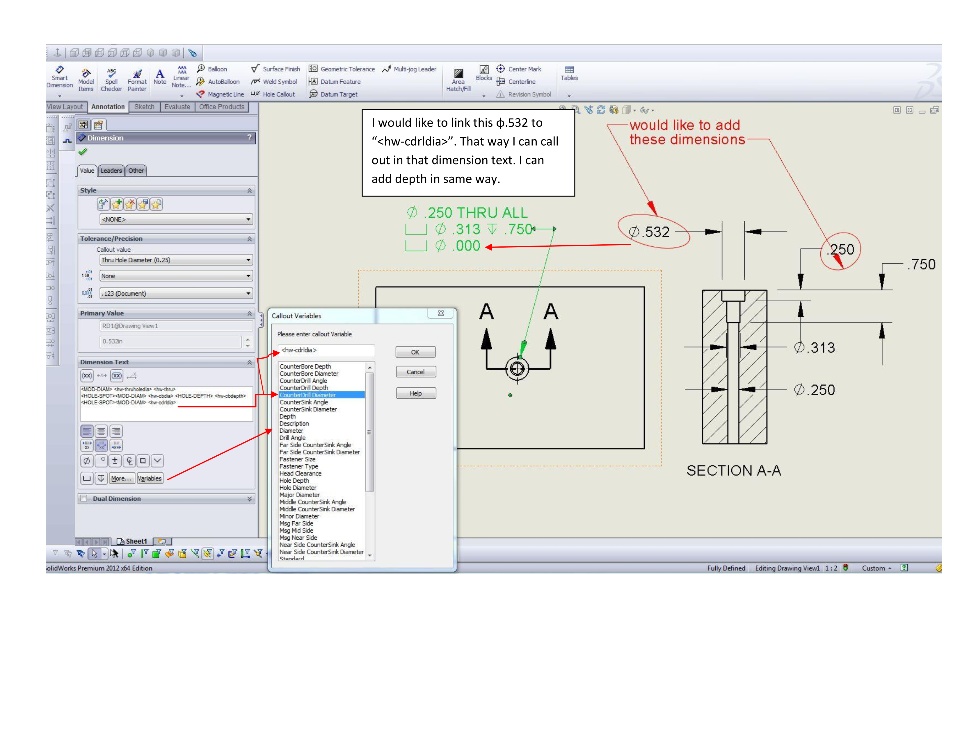Insert a Note annotation
The width and height of the screenshot is (960, 741).
(x=160, y=77)
